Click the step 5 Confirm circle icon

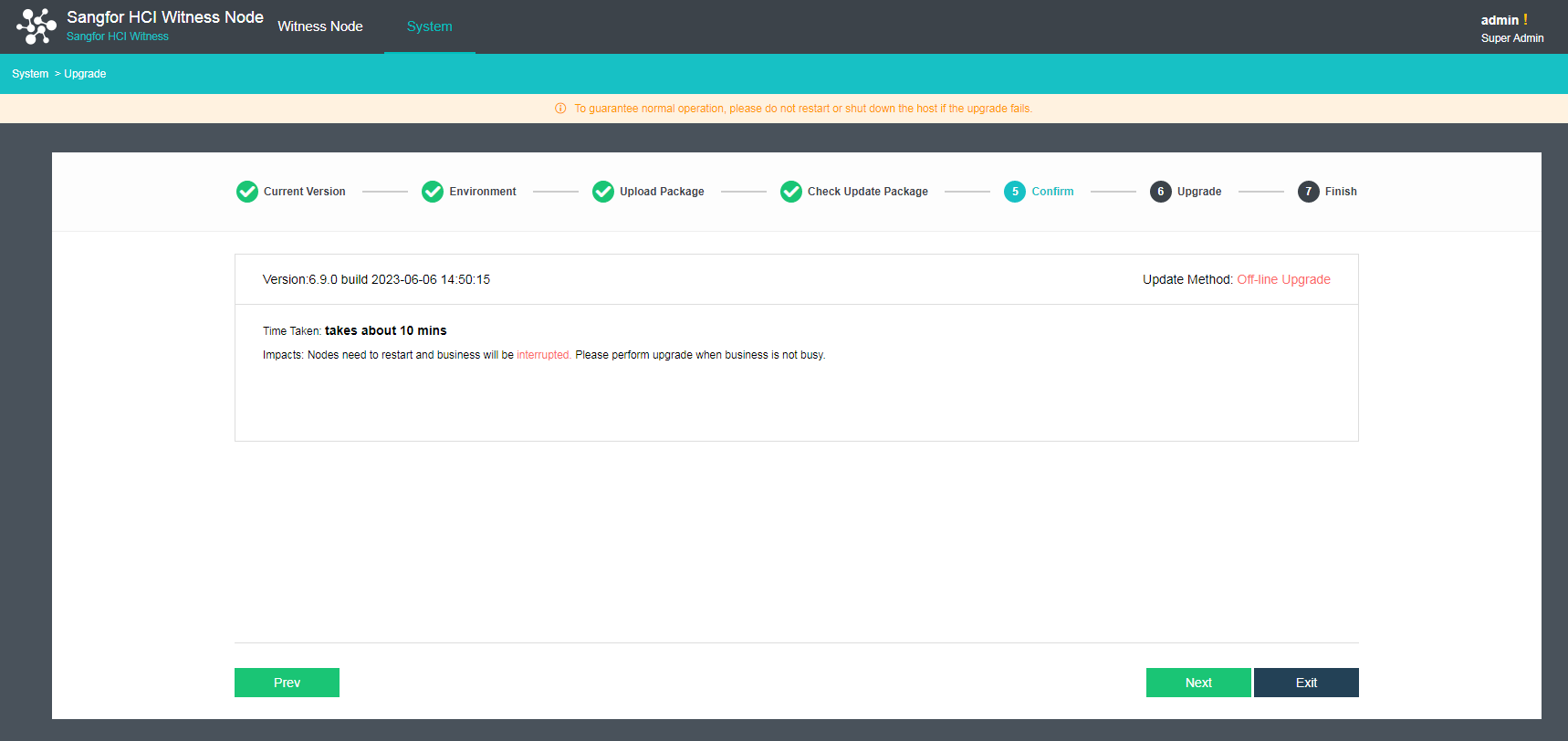point(1015,192)
